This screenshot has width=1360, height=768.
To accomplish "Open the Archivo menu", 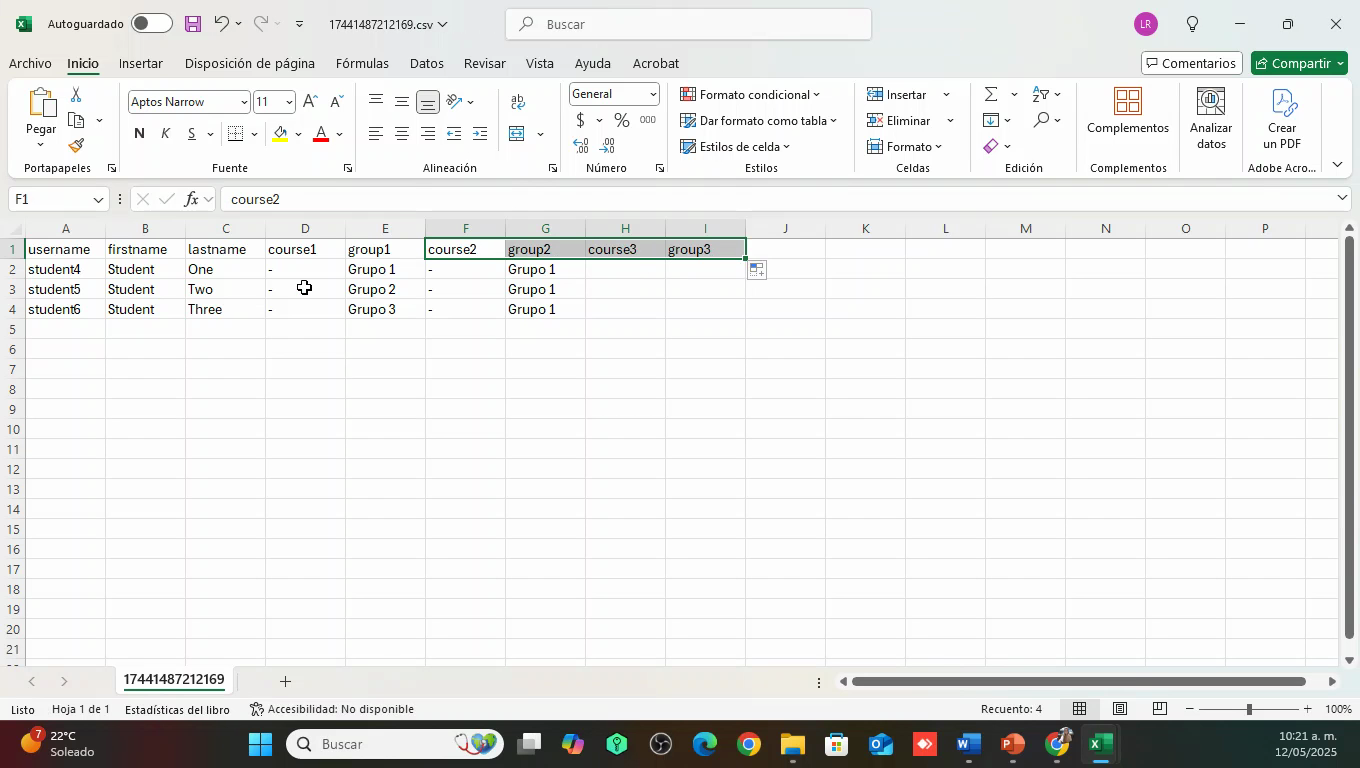I will point(30,63).
